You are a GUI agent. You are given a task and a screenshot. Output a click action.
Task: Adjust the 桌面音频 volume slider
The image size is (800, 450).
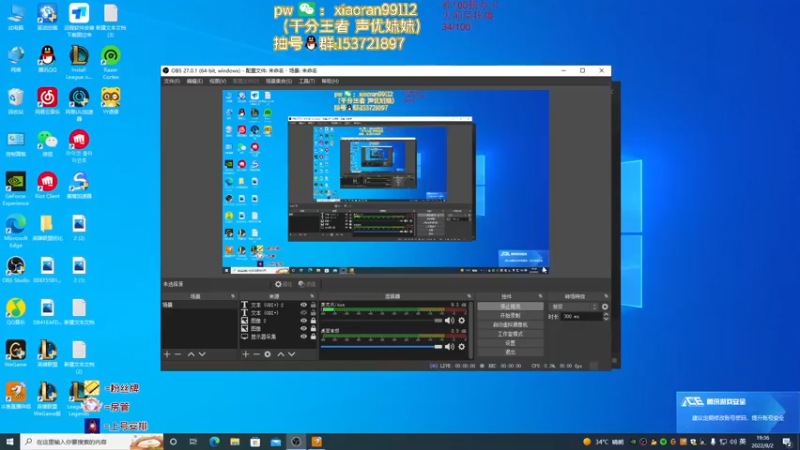(x=382, y=346)
